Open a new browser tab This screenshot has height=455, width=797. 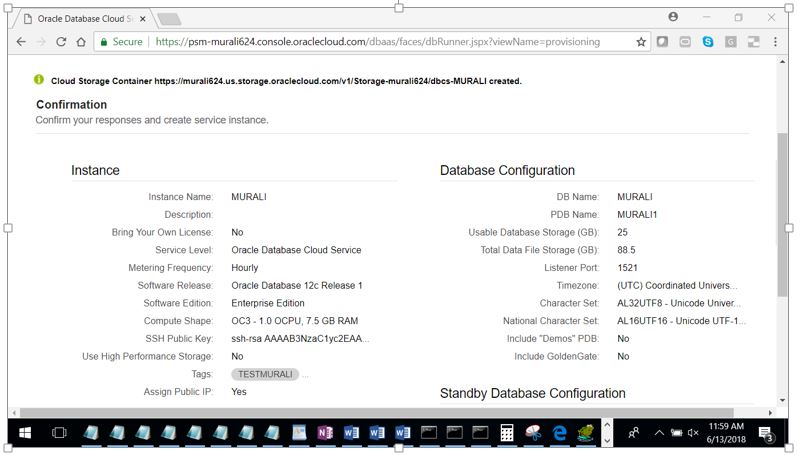(169, 18)
